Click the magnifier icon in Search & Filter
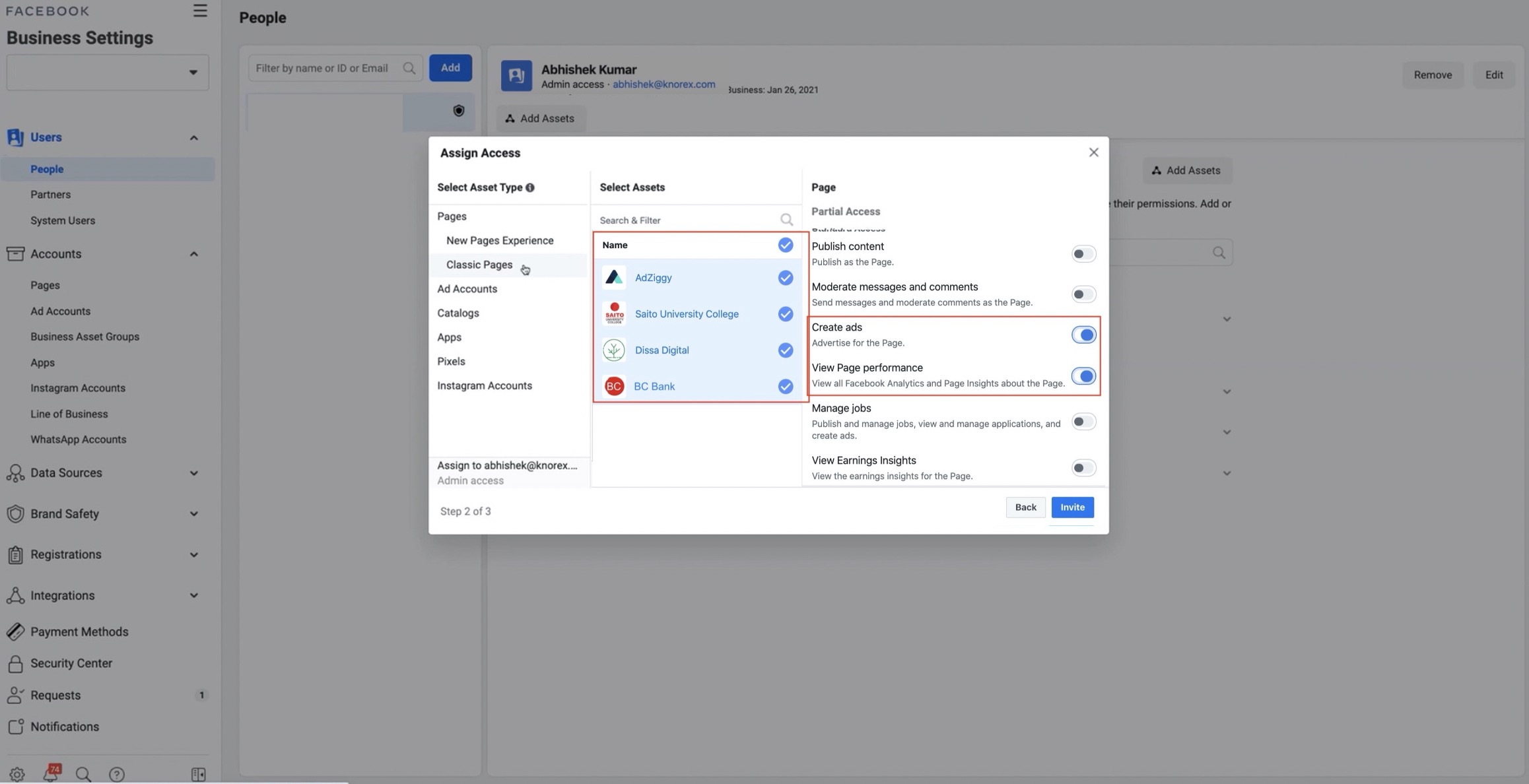This screenshot has width=1529, height=784. click(786, 220)
